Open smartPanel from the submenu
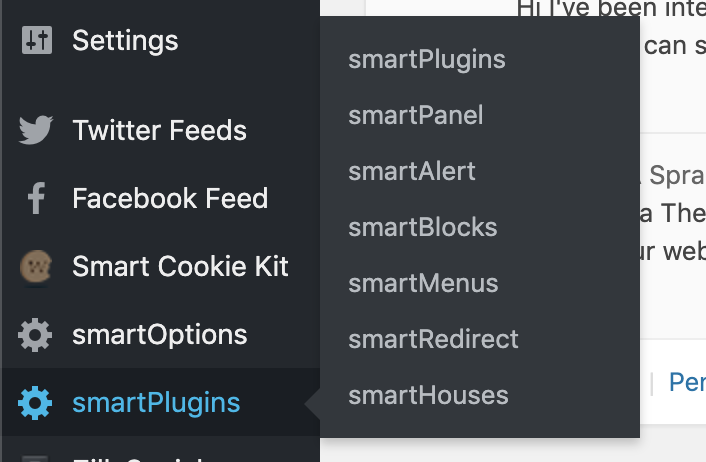Viewport: 706px width, 462px height. [416, 116]
